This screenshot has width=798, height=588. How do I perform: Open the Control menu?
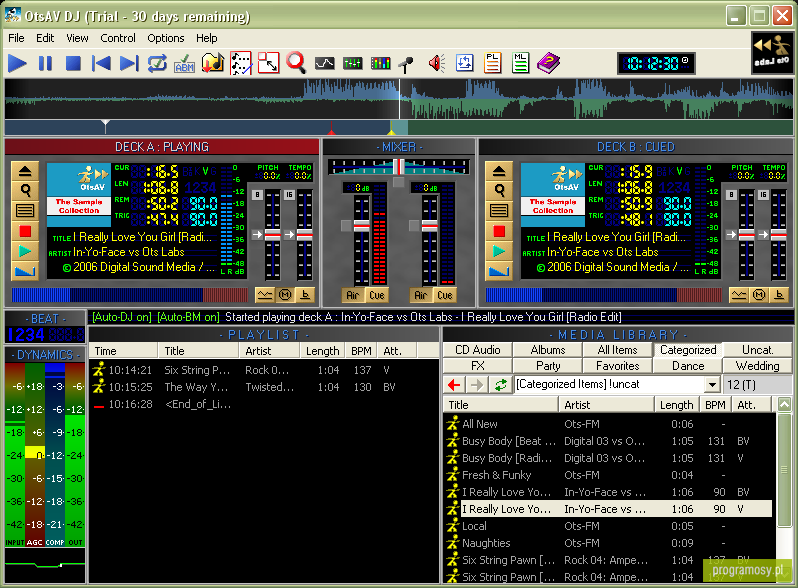[x=118, y=38]
